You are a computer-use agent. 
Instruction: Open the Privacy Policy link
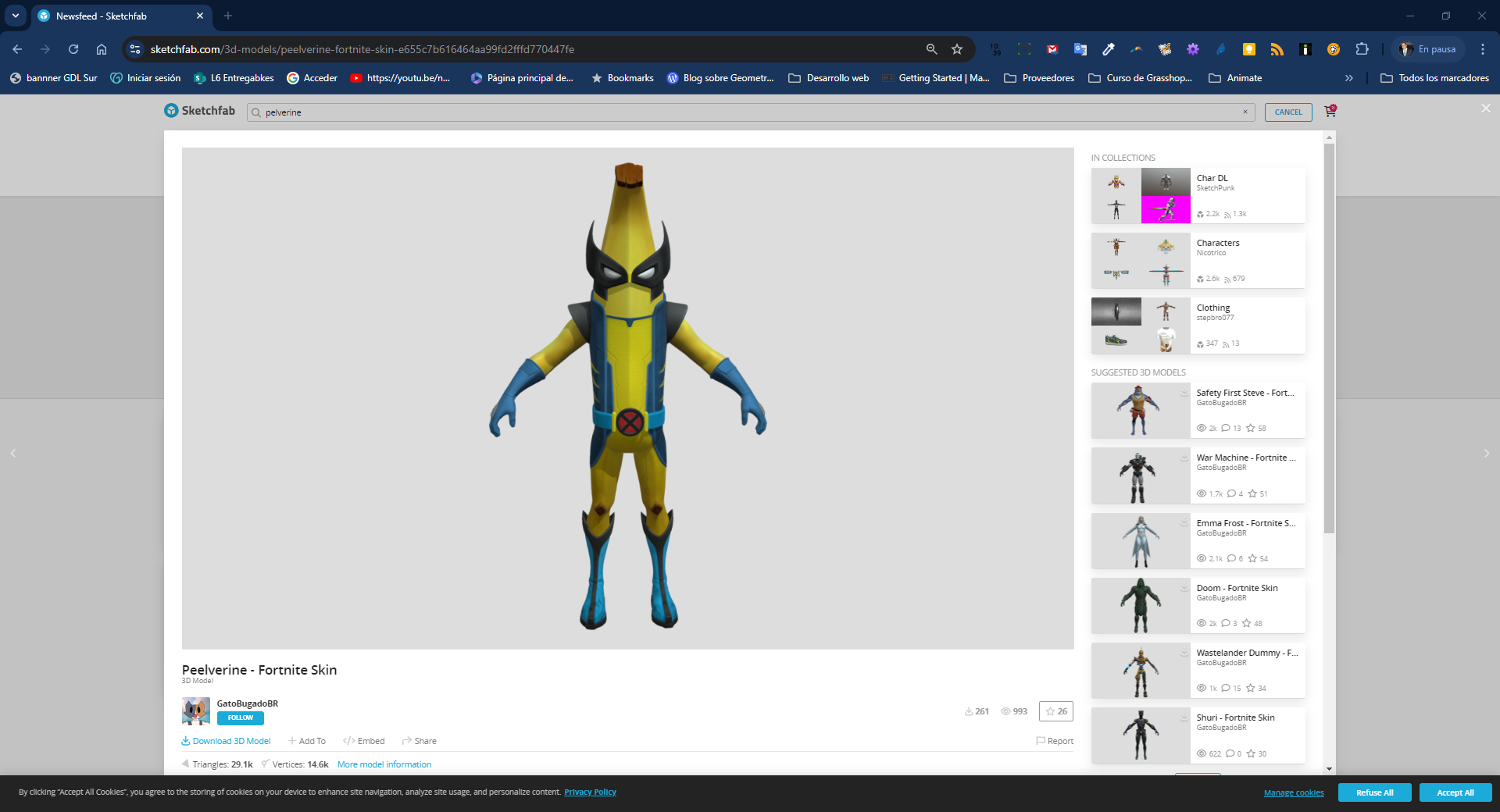[590, 792]
